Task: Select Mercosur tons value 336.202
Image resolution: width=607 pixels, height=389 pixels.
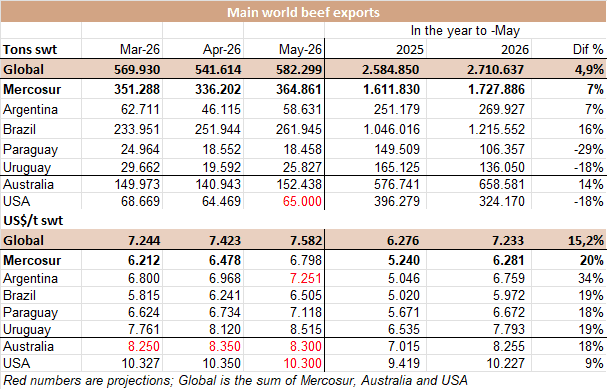Action: coord(218,89)
